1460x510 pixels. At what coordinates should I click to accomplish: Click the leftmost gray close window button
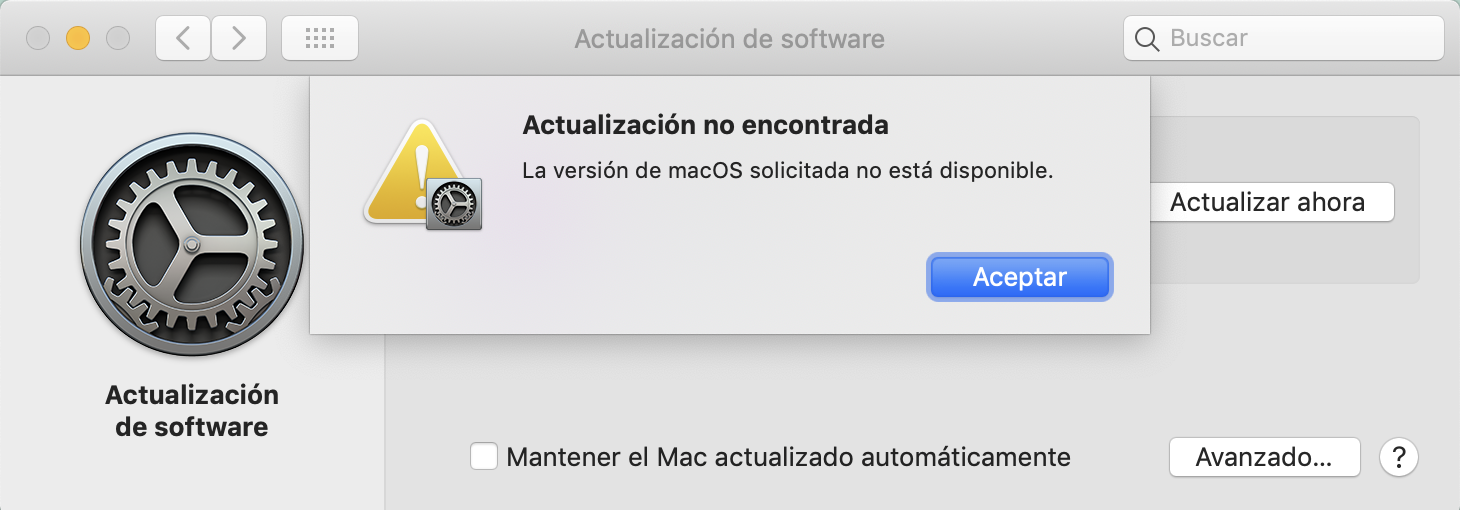coord(38,39)
